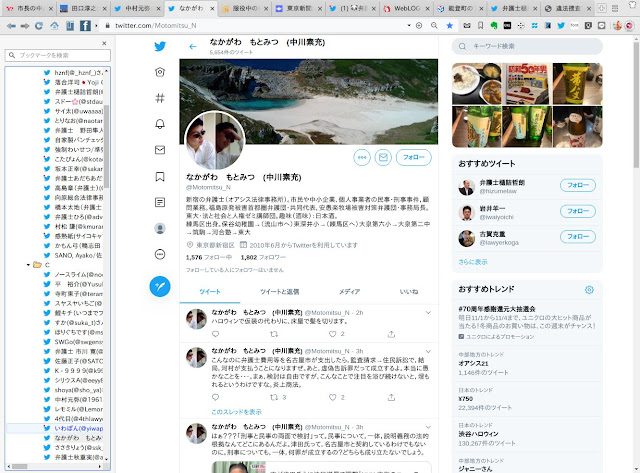
Task: Like the Halloween haircut tweet
Action: [333, 334]
